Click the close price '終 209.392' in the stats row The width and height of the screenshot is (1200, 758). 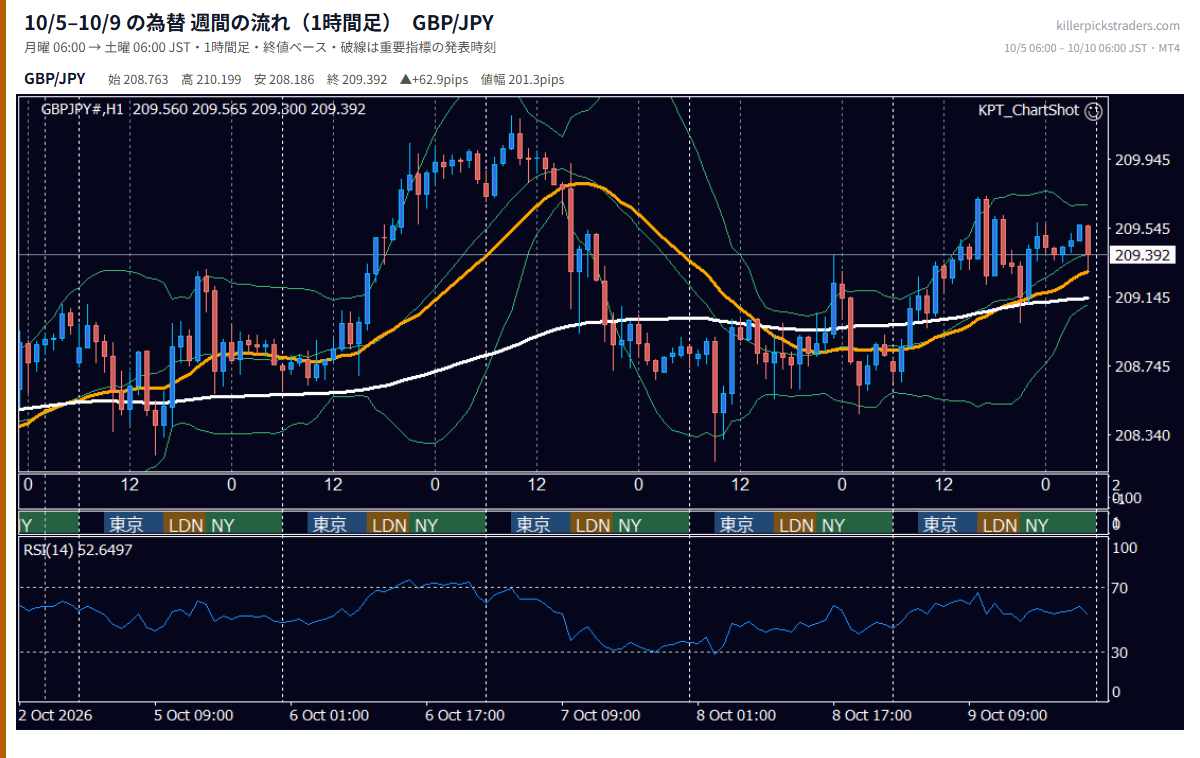pos(357,80)
